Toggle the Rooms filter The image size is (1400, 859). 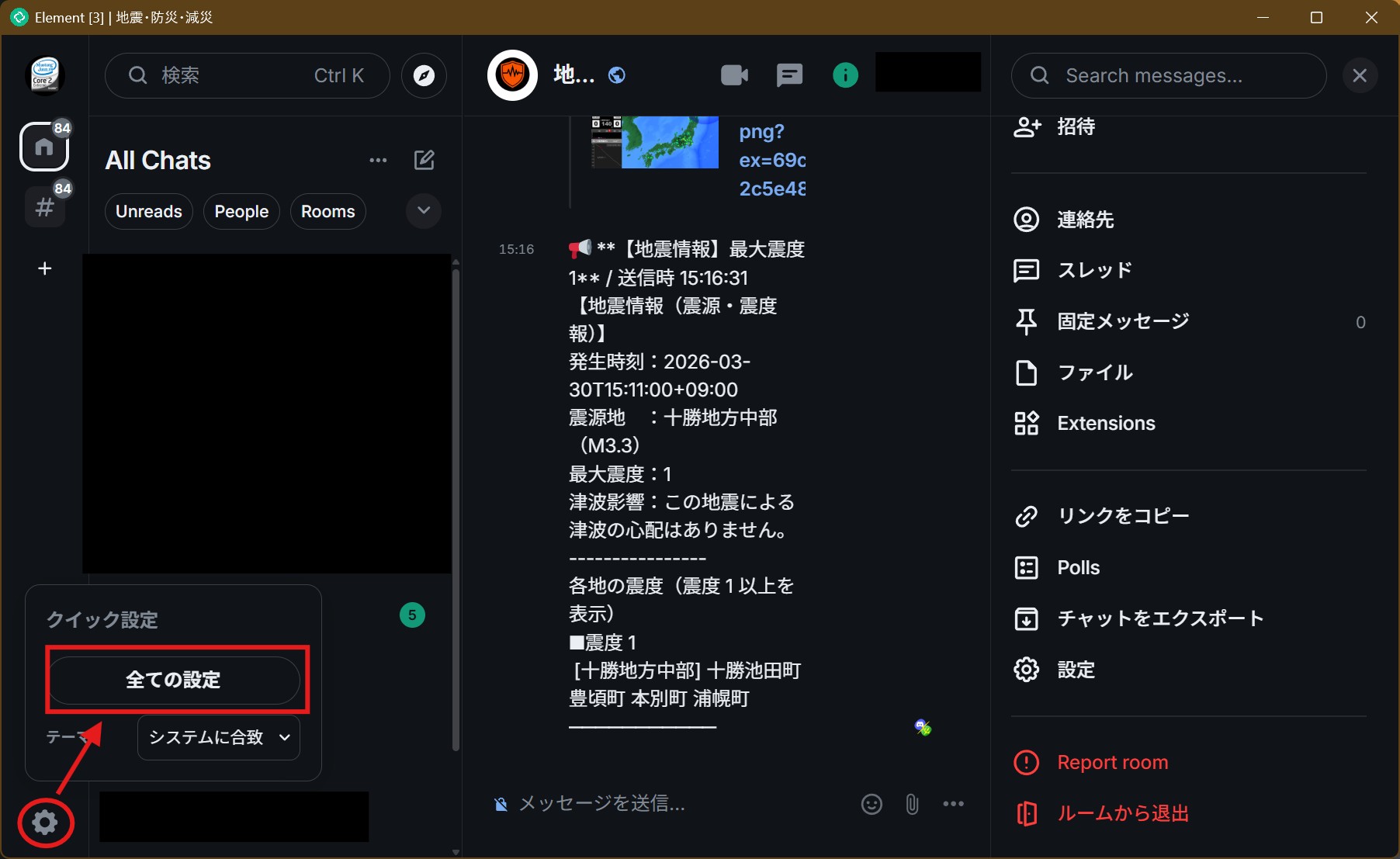[327, 212]
